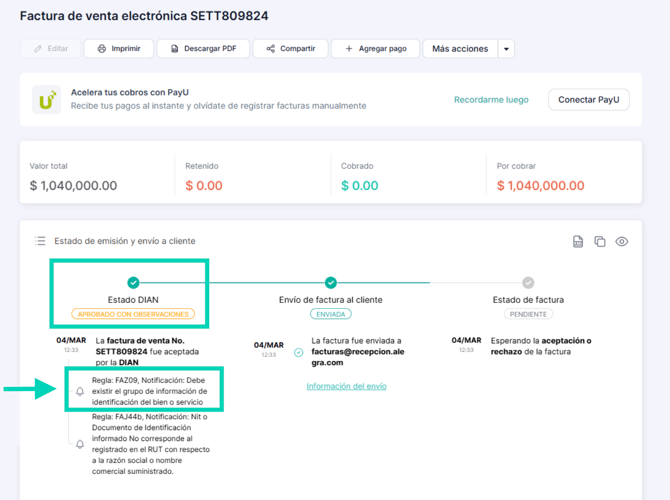
Task: Open the Información del envío link
Action: coord(346,386)
